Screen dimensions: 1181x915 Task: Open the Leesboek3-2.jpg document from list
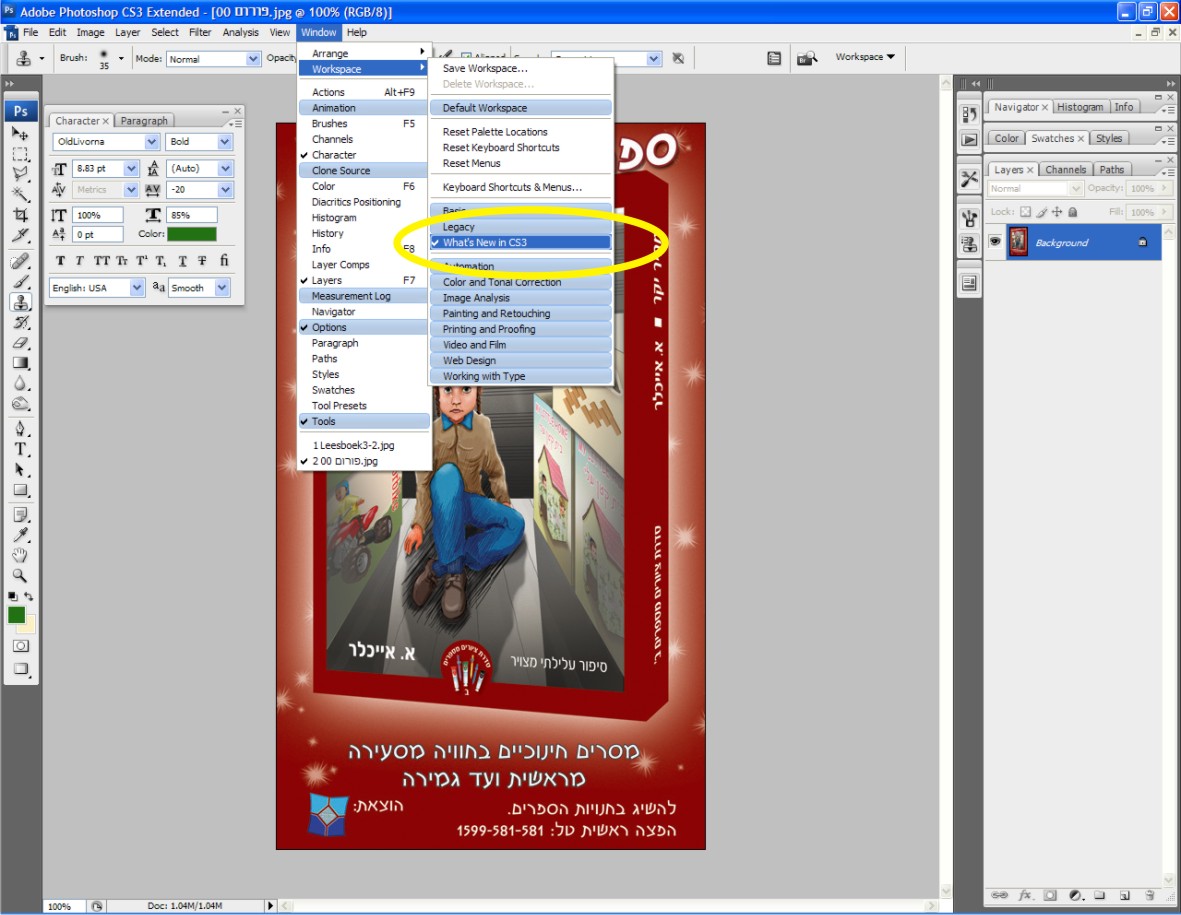(x=364, y=445)
